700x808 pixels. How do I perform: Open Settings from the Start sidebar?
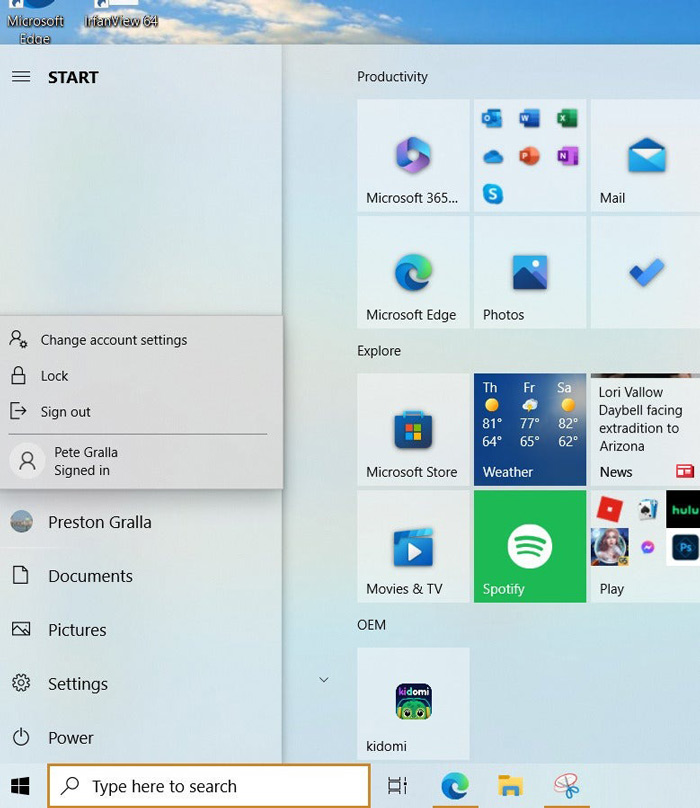click(141, 684)
